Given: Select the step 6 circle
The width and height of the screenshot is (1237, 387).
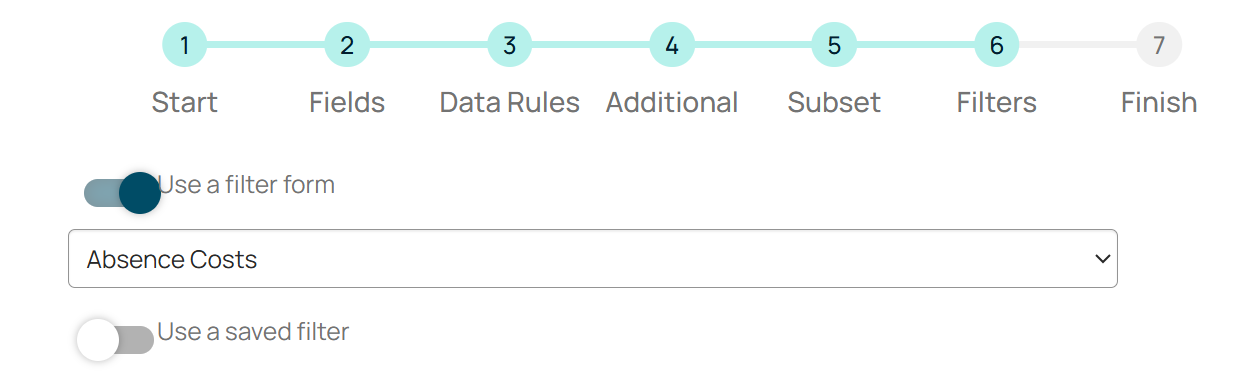Looking at the screenshot, I should coord(997,45).
